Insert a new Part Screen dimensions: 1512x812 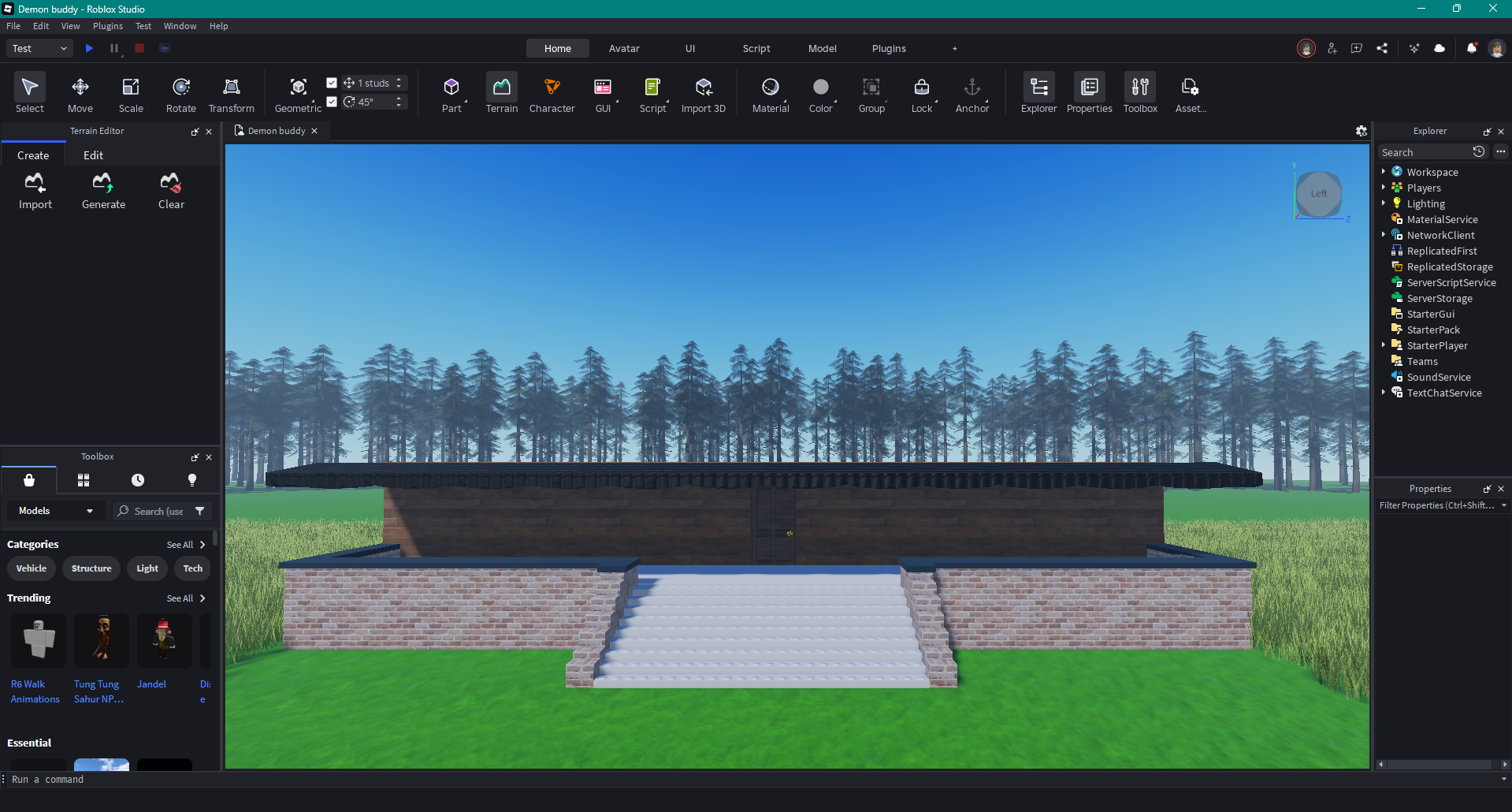pyautogui.click(x=451, y=94)
